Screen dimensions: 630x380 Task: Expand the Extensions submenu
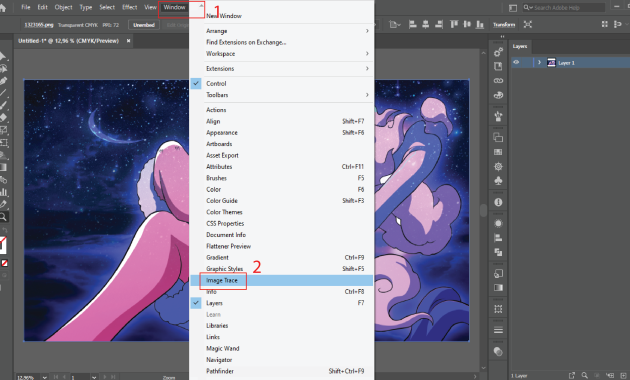(x=281, y=69)
